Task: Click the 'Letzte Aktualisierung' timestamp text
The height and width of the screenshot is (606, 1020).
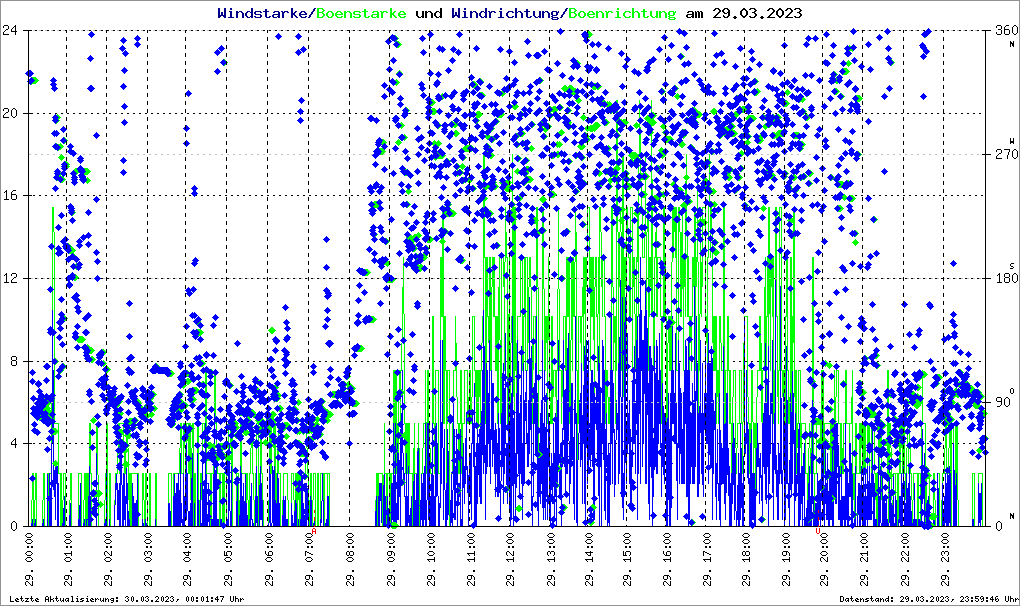Action: 127,599
